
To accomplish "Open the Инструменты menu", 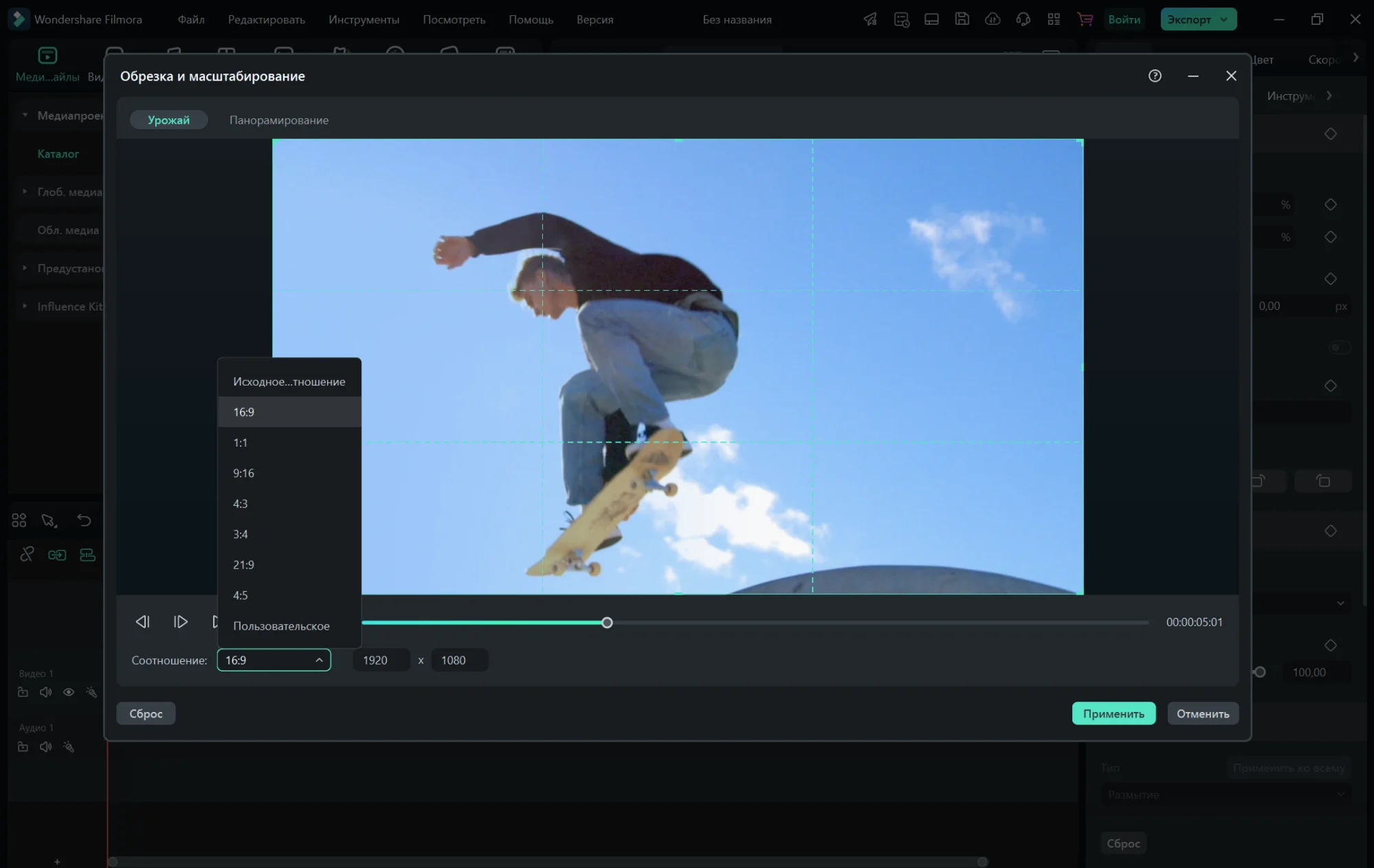I will [x=364, y=19].
